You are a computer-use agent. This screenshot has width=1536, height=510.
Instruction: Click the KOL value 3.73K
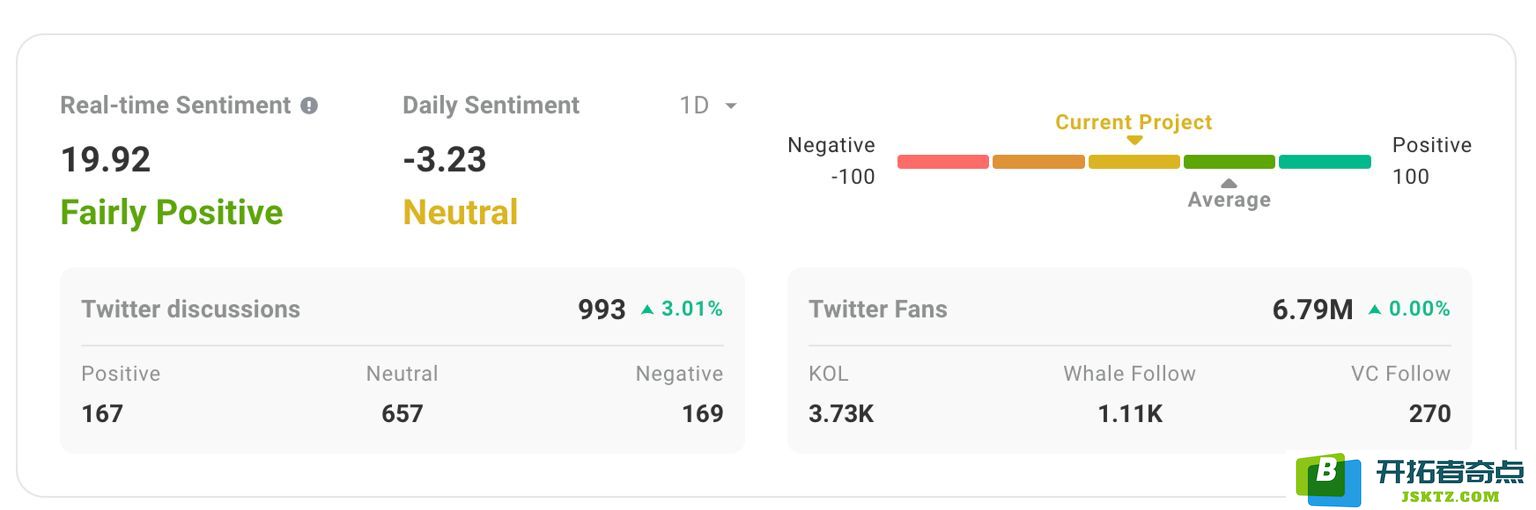click(841, 414)
